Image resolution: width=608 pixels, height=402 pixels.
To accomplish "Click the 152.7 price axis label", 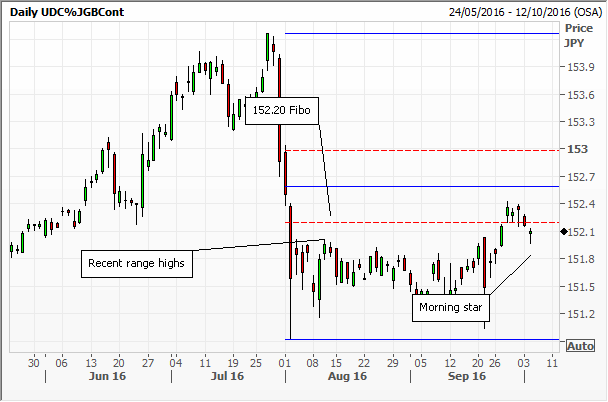I will coord(581,177).
